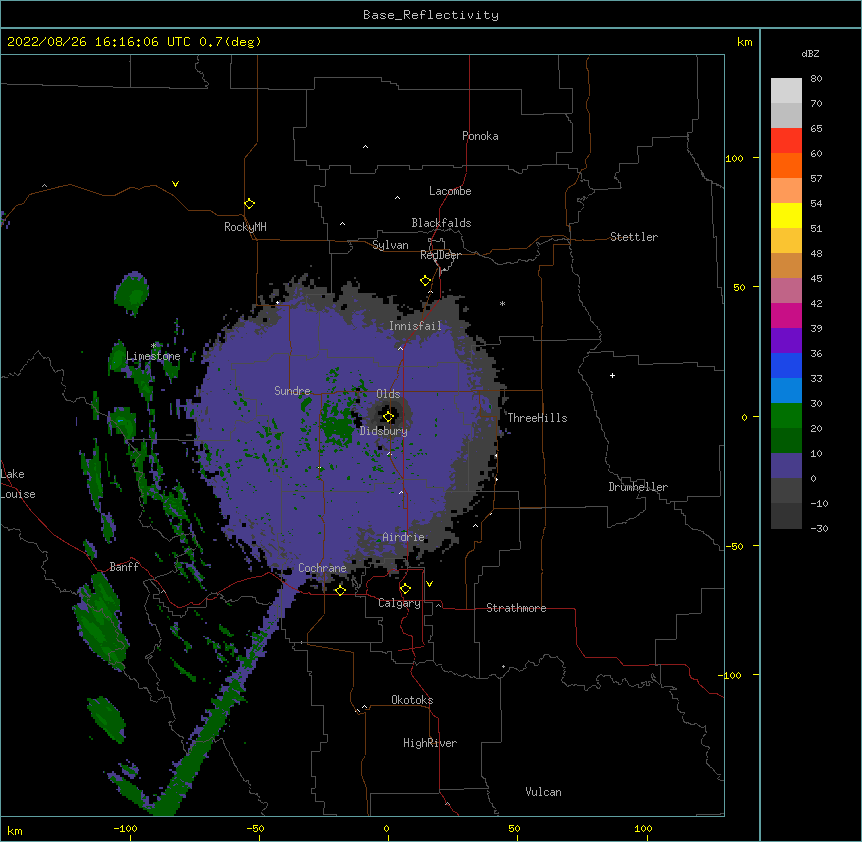
Task: Click the HighRiver town label
Action: pos(430,743)
